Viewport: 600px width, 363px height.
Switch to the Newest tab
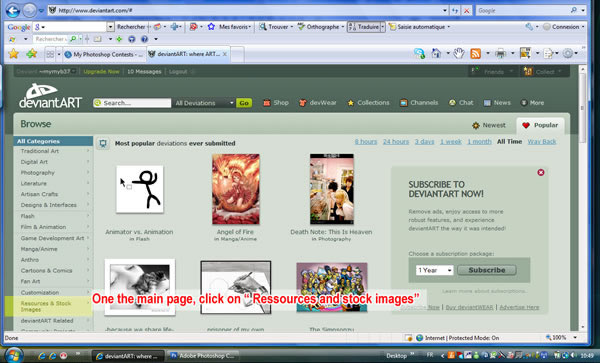(x=489, y=125)
